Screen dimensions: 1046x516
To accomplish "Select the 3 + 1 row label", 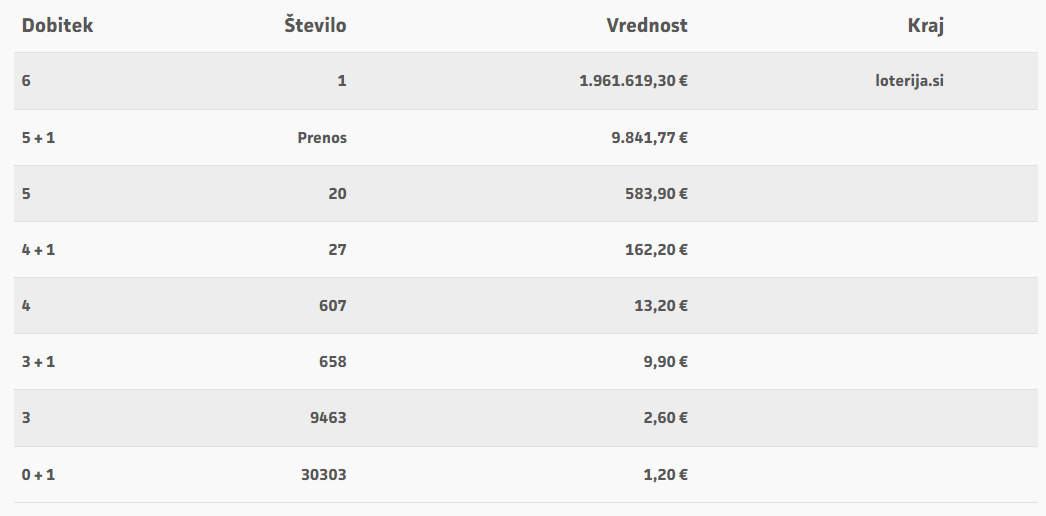I will point(38,362).
